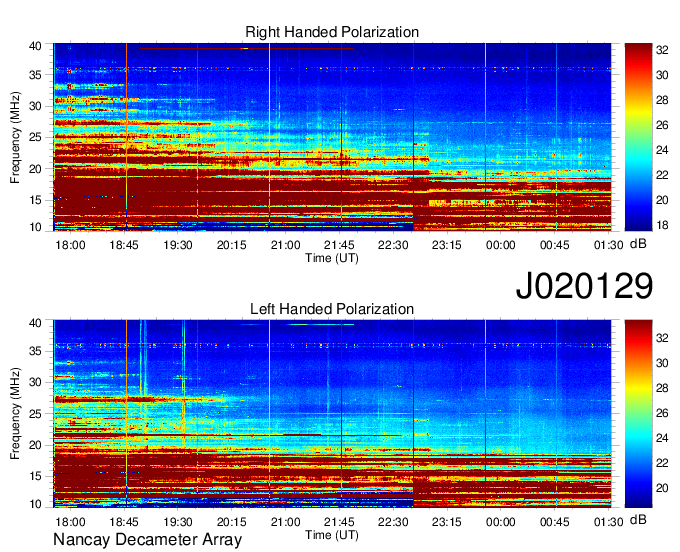
Task: Click the 00:45 tick on Left Handed time axis
Action: click(x=554, y=522)
